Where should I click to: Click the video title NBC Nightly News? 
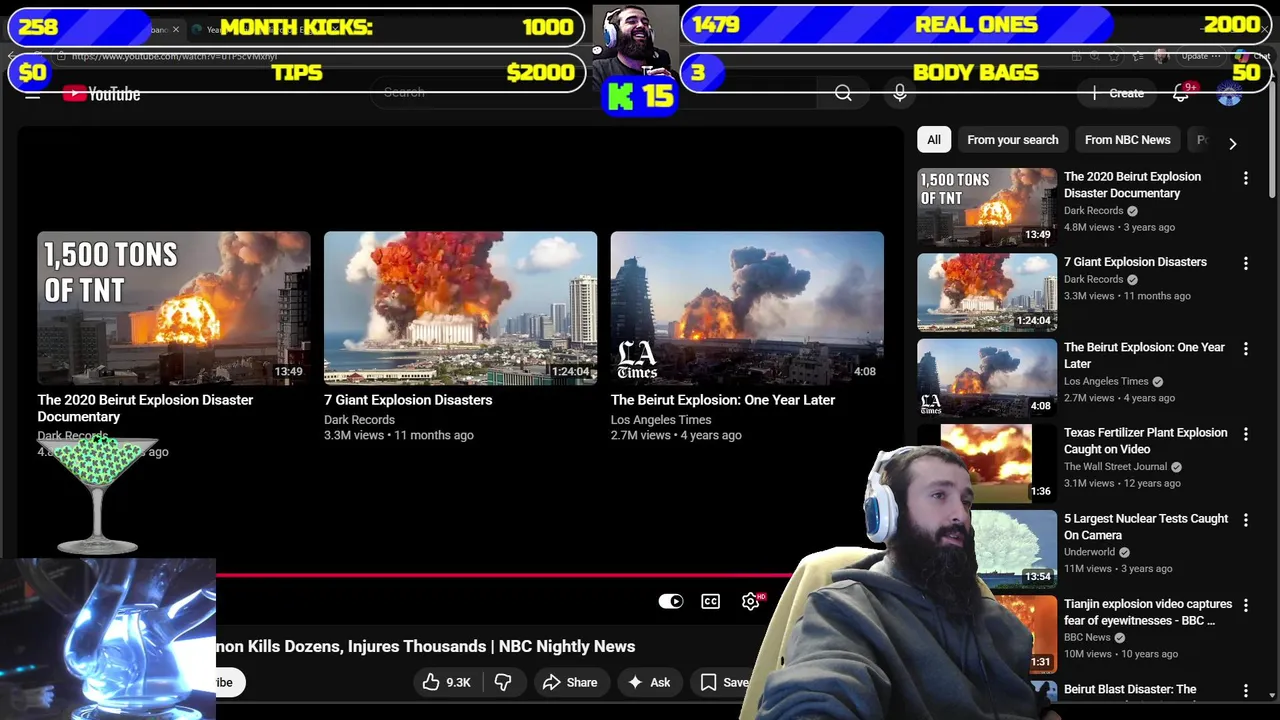coord(425,646)
